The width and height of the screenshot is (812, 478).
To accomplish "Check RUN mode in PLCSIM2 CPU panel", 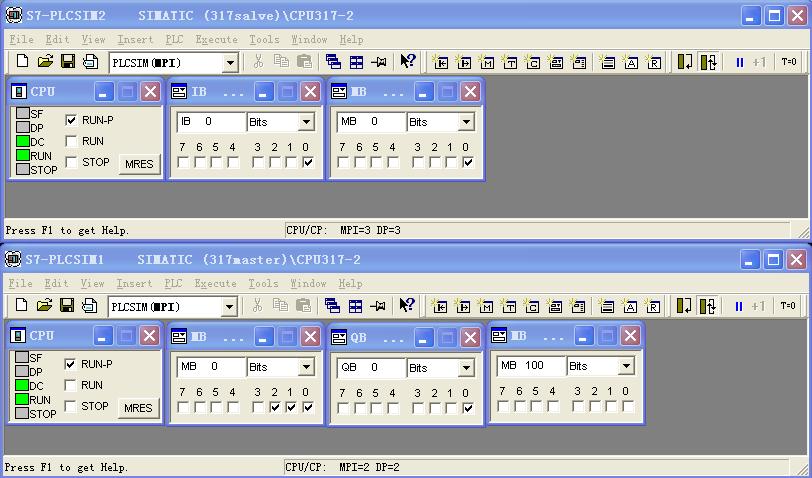I will (71, 141).
